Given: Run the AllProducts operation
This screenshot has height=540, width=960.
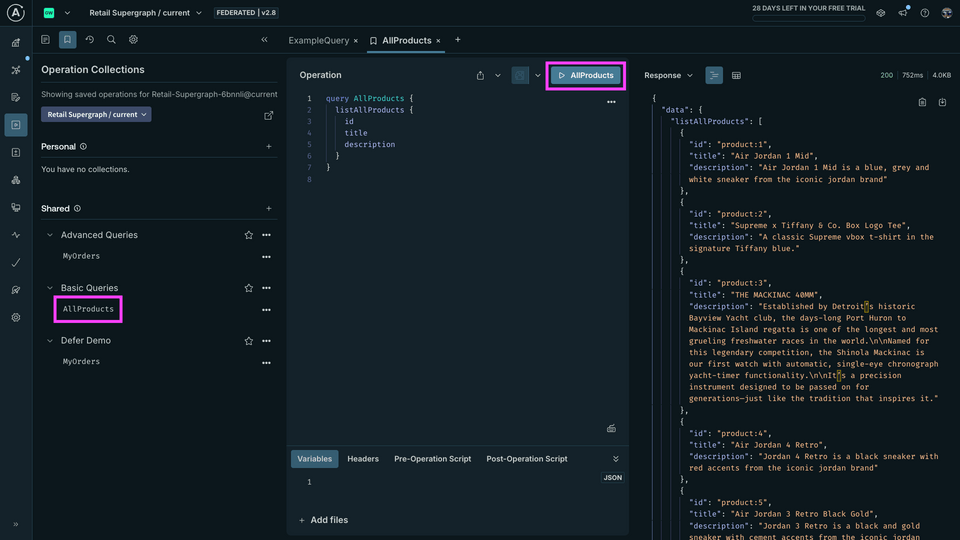Looking at the screenshot, I should click(x=586, y=75).
